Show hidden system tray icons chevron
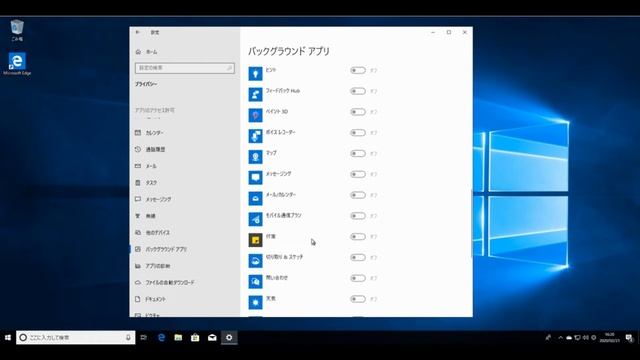Viewport: 640px width, 360px height. coord(560,338)
